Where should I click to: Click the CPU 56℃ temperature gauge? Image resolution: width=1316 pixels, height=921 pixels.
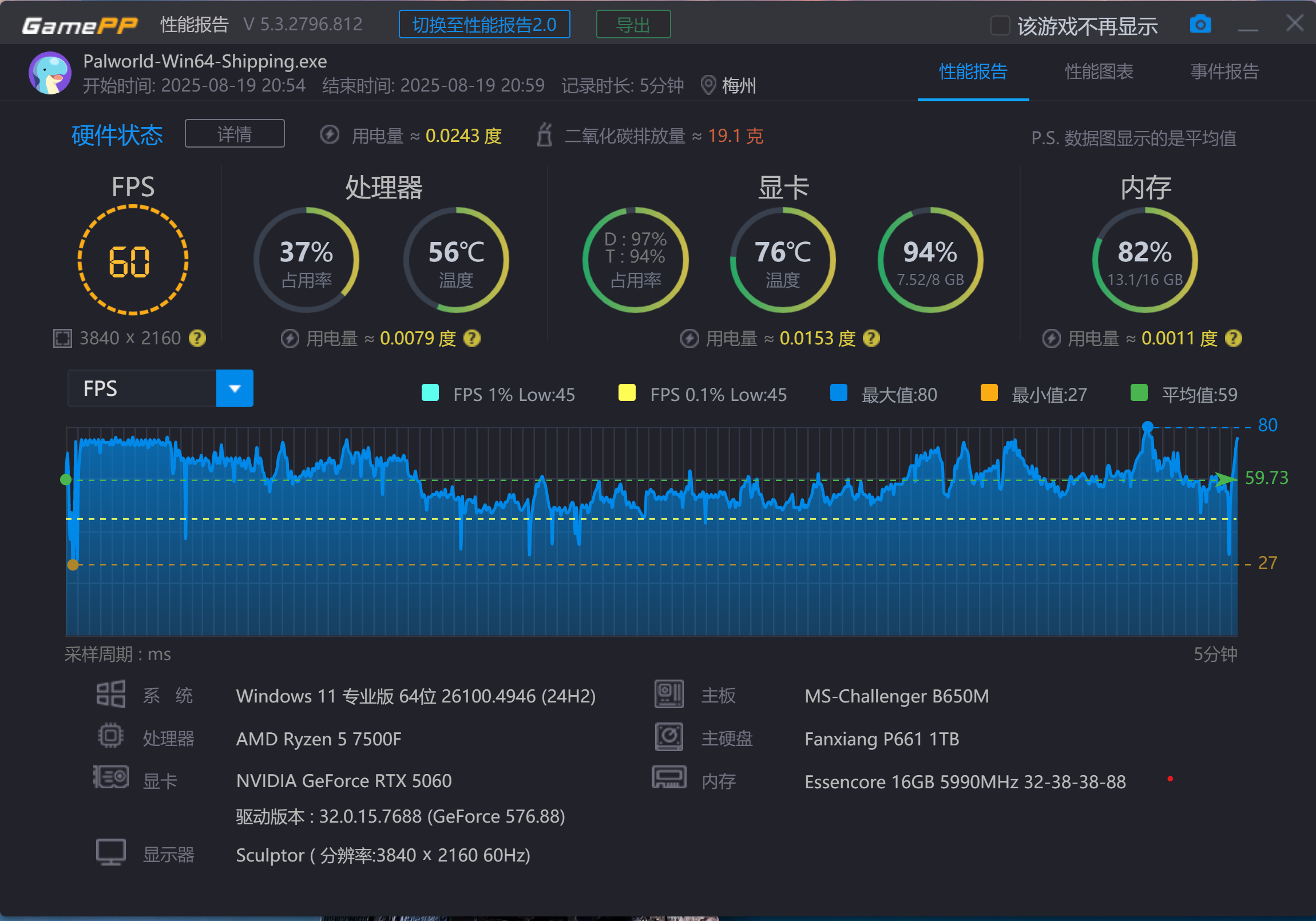click(x=456, y=260)
